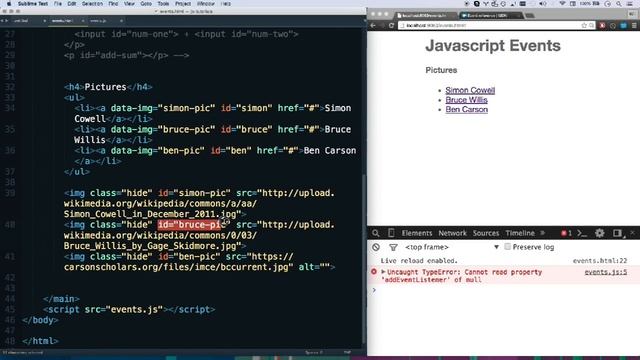
Task: Click the console input prompt
Action: [x=502, y=290]
